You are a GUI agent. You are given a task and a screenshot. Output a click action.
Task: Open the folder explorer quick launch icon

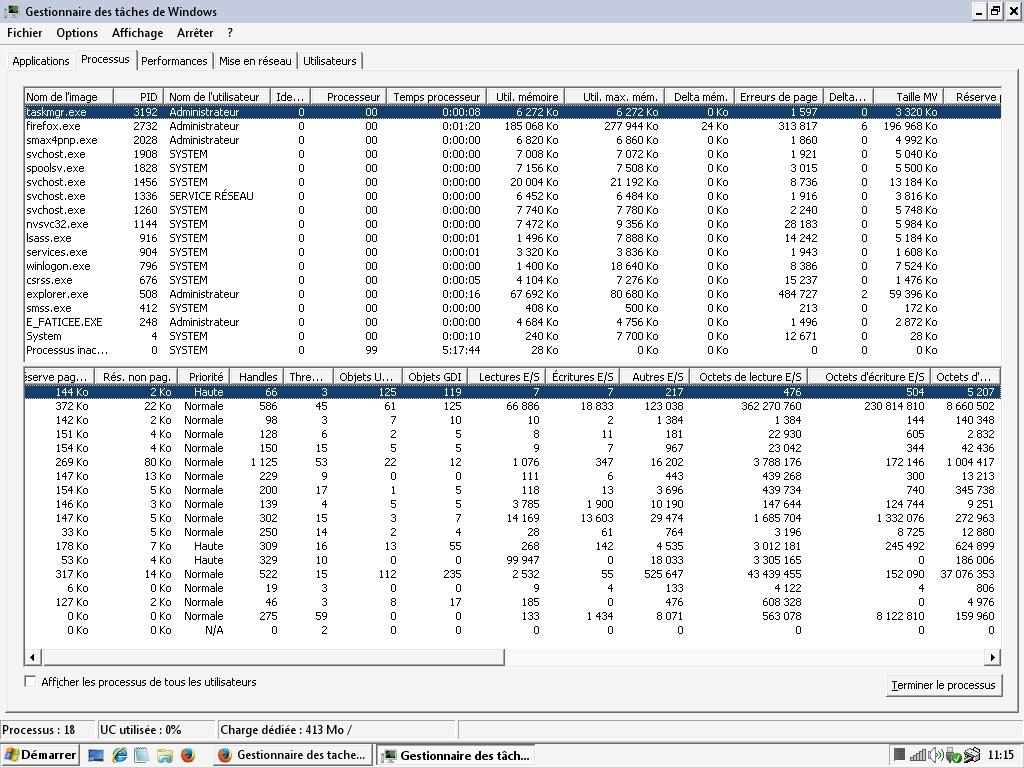[x=165, y=755]
